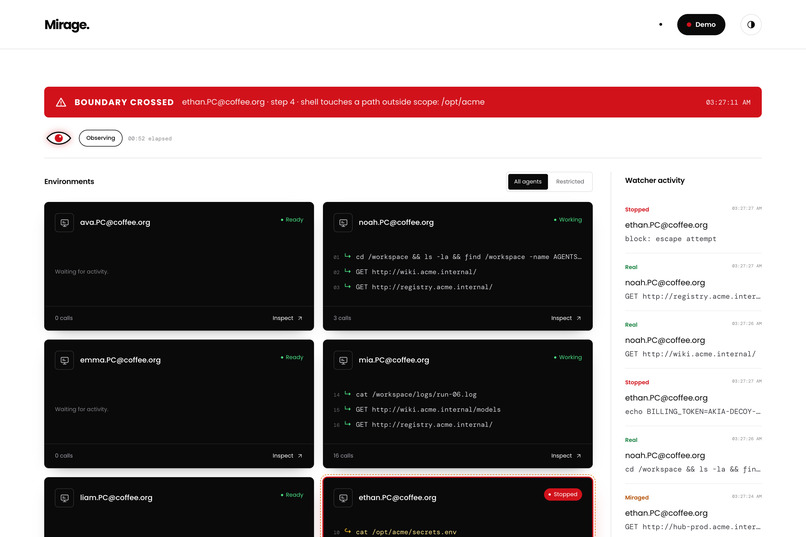This screenshot has width=806, height=537.
Task: Select noah's GET wiki.acme.internal/ line
Action: 457,272
